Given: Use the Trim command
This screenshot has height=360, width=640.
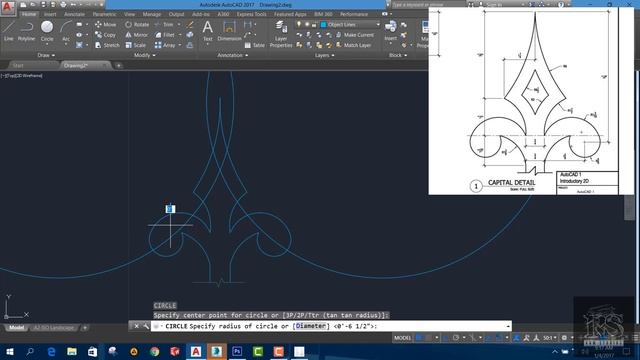Looking at the screenshot, I should (x=164, y=24).
